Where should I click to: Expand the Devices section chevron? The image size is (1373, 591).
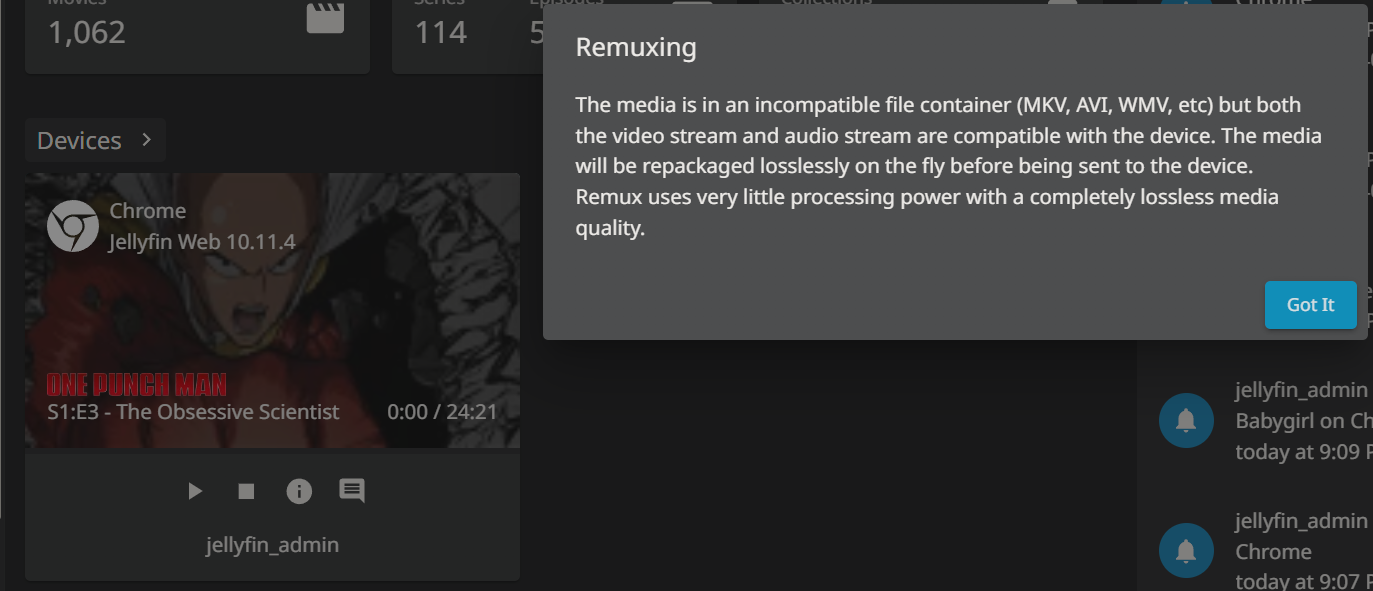click(x=147, y=140)
